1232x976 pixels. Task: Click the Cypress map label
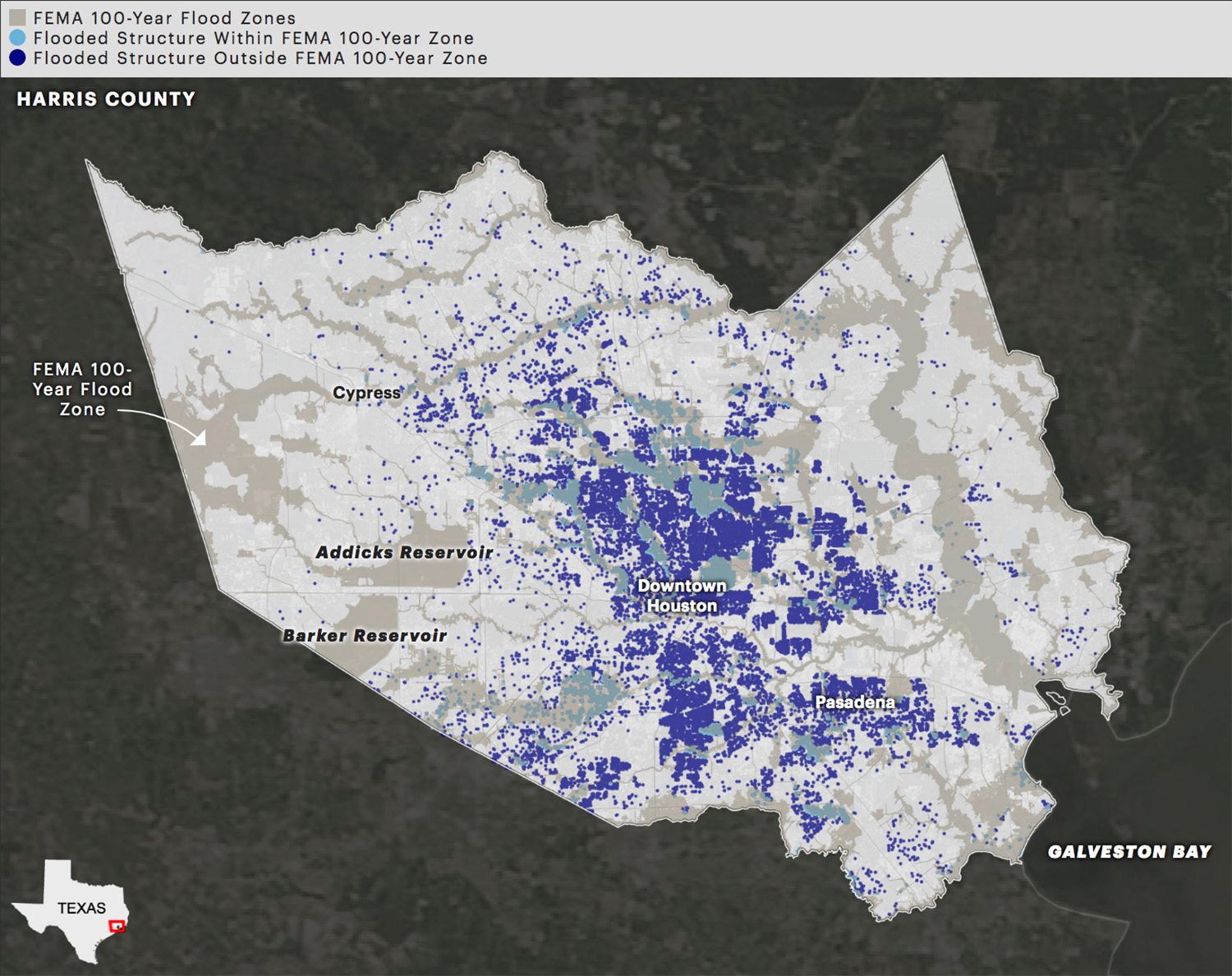[x=366, y=393]
